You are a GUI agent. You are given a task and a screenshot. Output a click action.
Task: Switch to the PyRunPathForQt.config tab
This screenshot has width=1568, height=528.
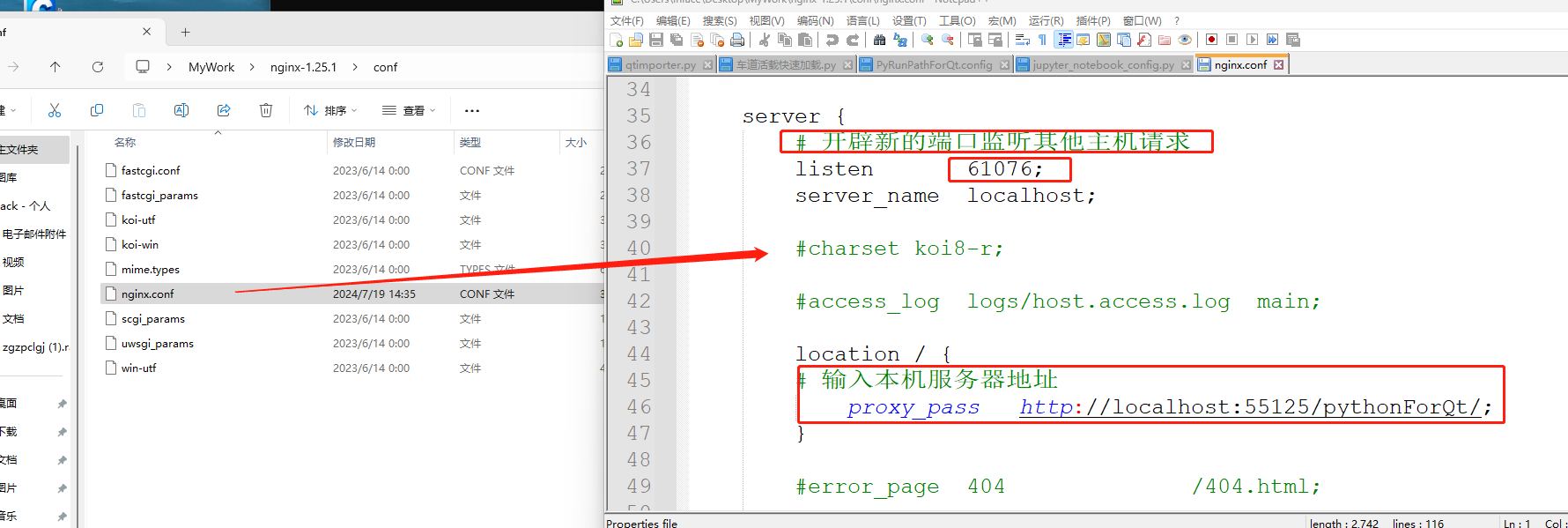934,64
